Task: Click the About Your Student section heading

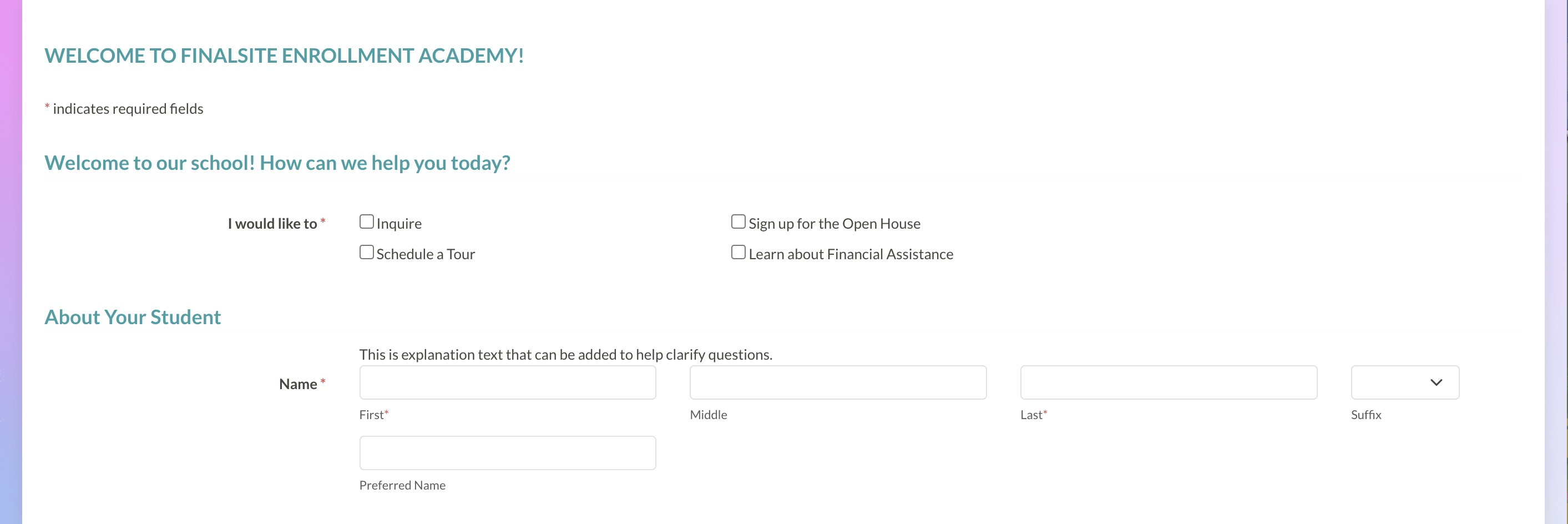Action: (x=133, y=318)
